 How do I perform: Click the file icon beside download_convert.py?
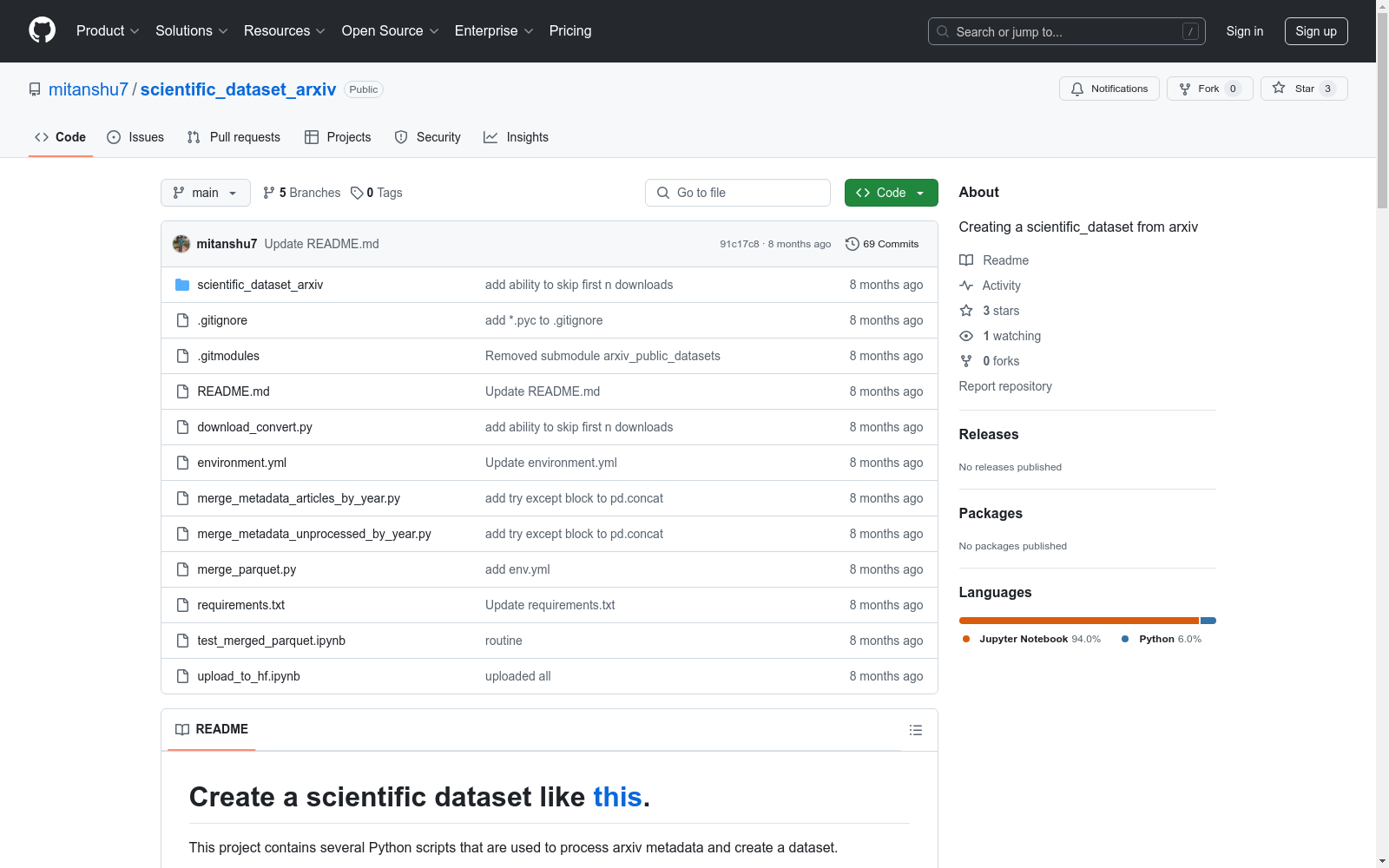pyautogui.click(x=182, y=427)
